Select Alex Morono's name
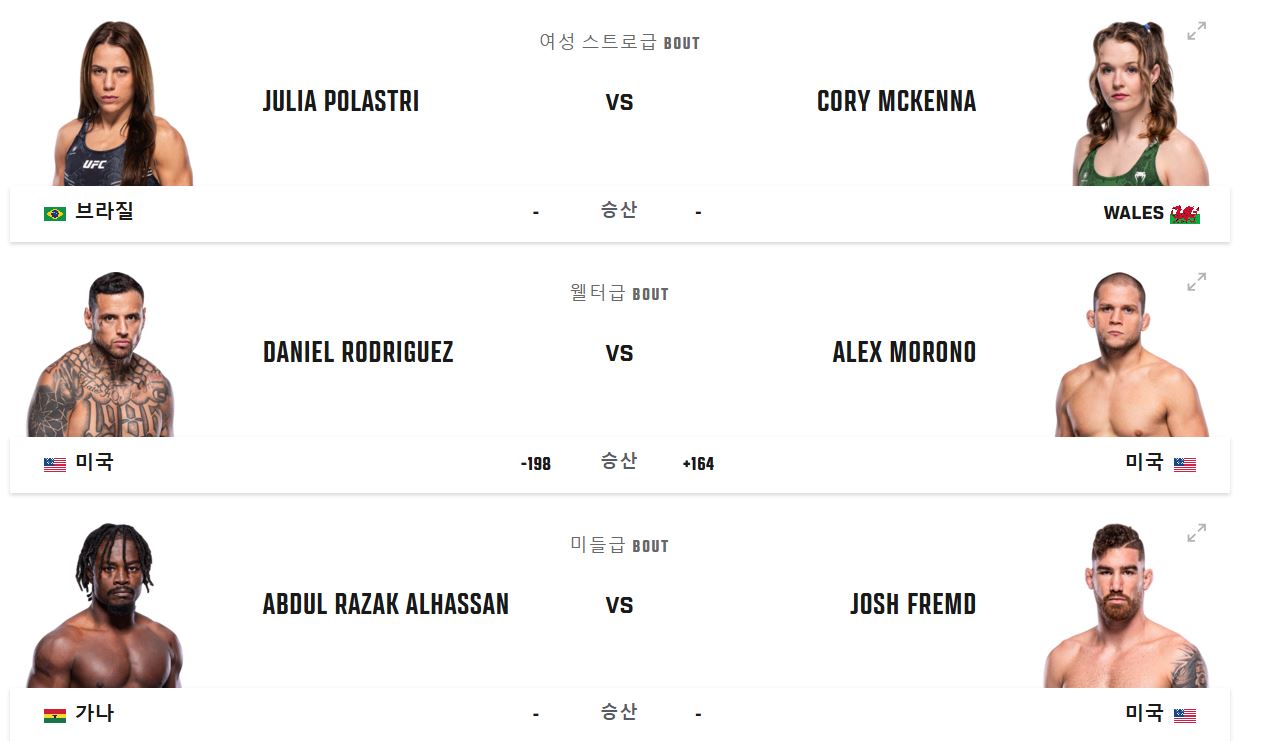 click(x=903, y=352)
